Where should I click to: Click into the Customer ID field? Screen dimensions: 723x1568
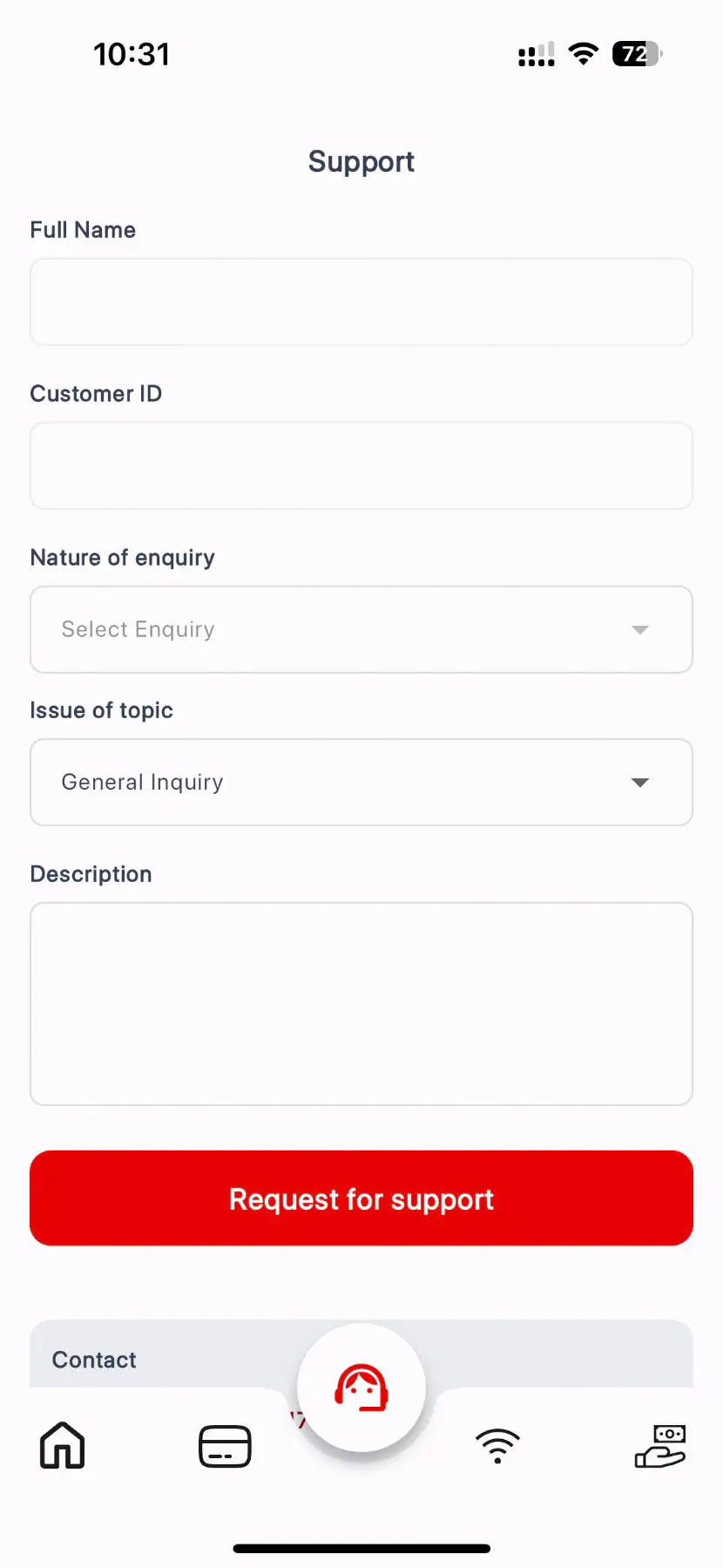click(x=361, y=465)
